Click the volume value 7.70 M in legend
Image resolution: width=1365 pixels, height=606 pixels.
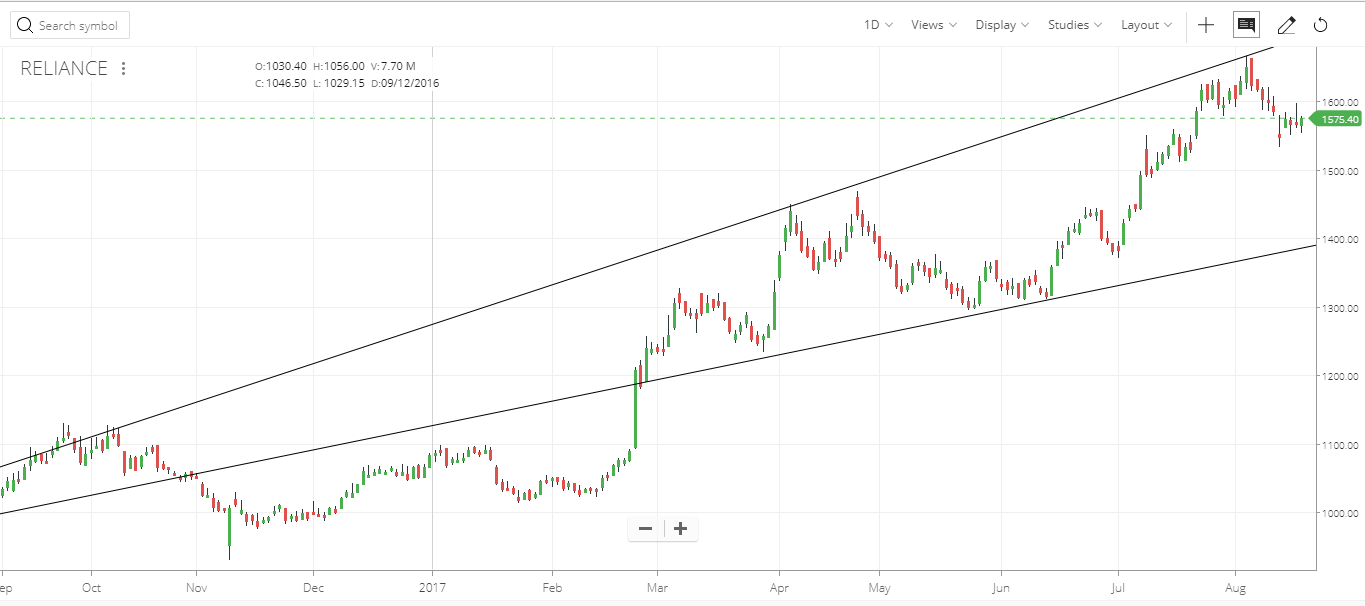tap(392, 67)
